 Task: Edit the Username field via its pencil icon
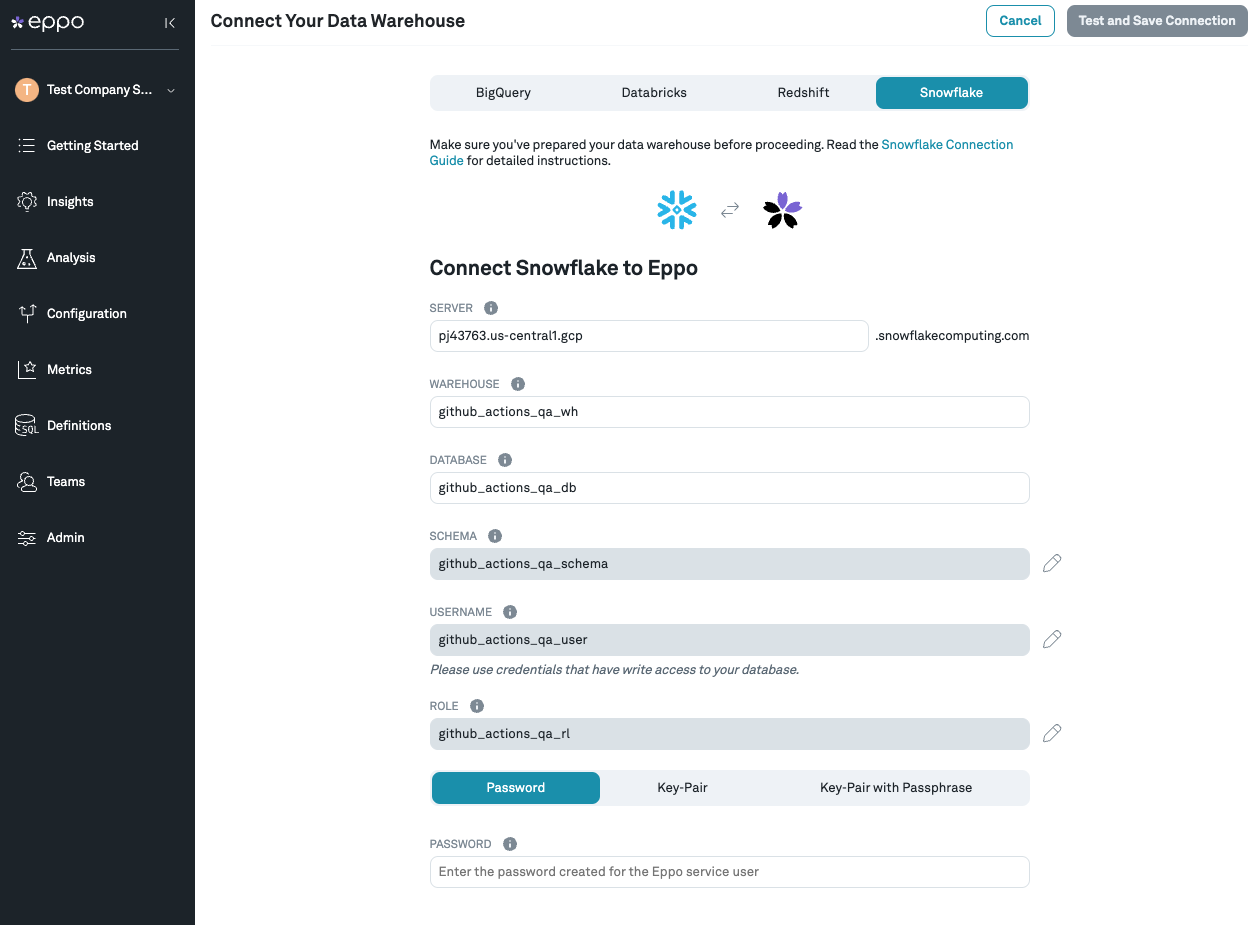(x=1051, y=639)
